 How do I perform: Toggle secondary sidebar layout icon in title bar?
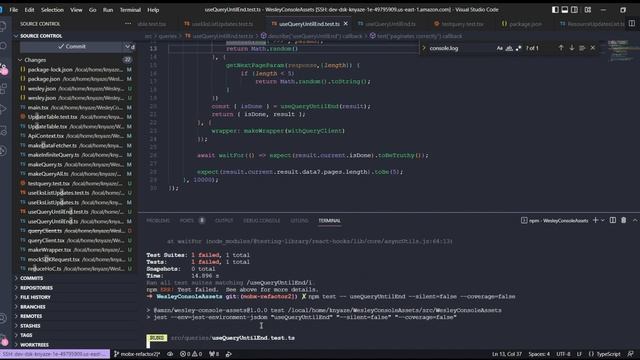point(574,10)
